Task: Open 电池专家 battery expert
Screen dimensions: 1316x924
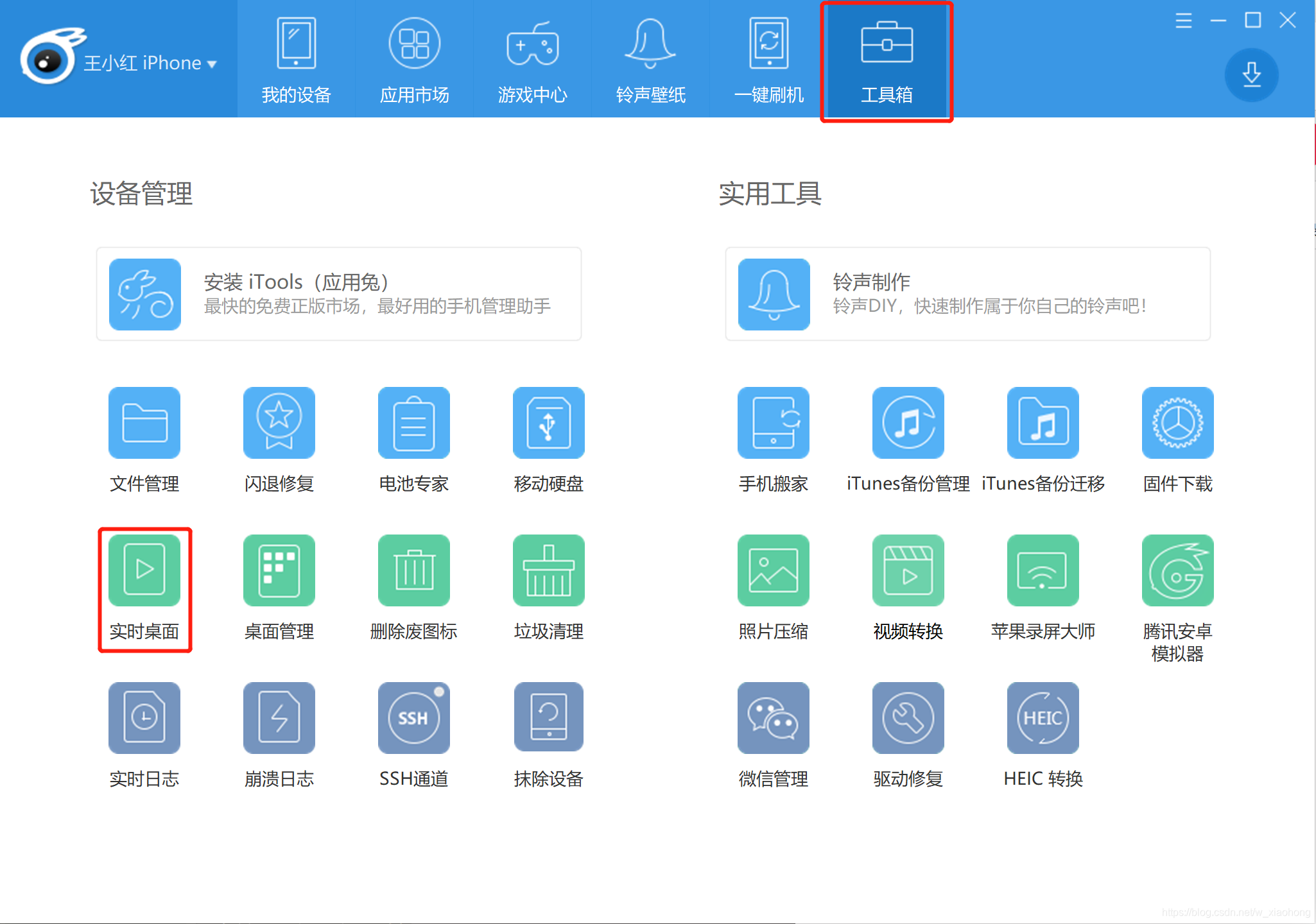Action: pos(413,424)
